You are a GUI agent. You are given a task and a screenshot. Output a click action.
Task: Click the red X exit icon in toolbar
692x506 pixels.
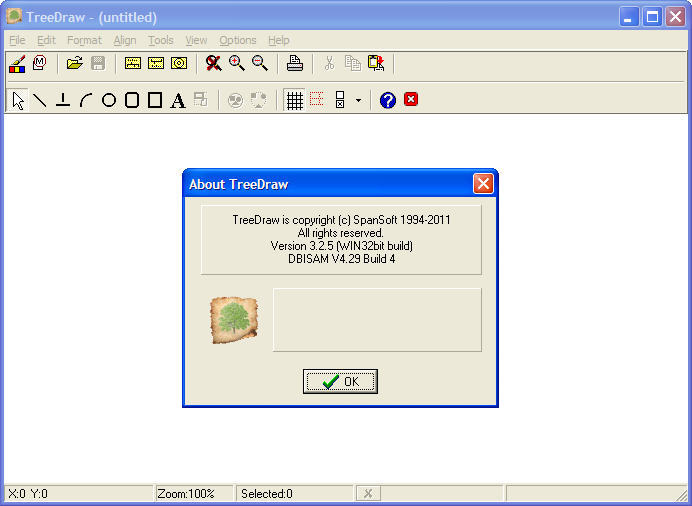click(411, 99)
